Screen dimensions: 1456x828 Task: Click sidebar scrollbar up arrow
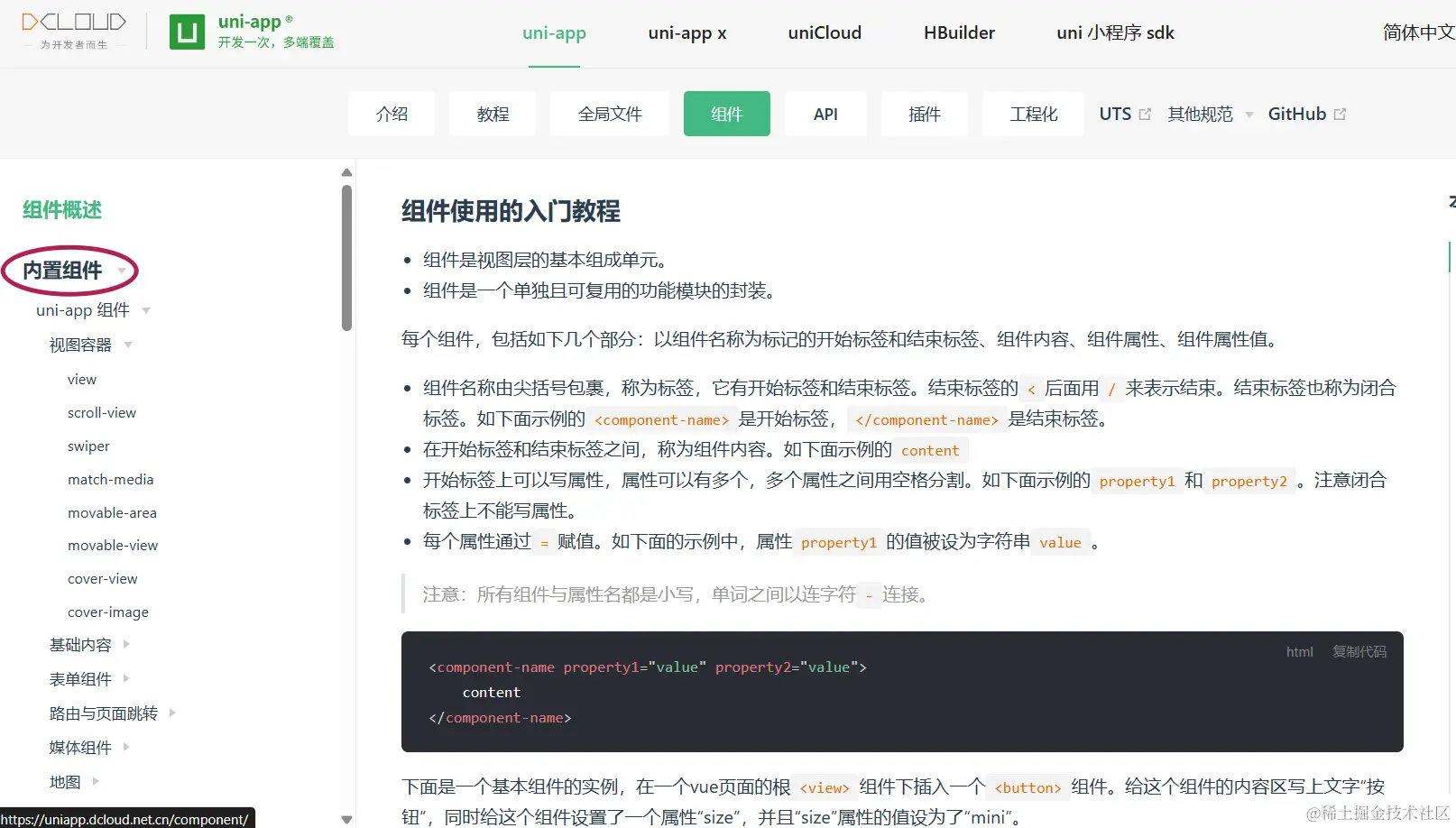pyautogui.click(x=346, y=172)
